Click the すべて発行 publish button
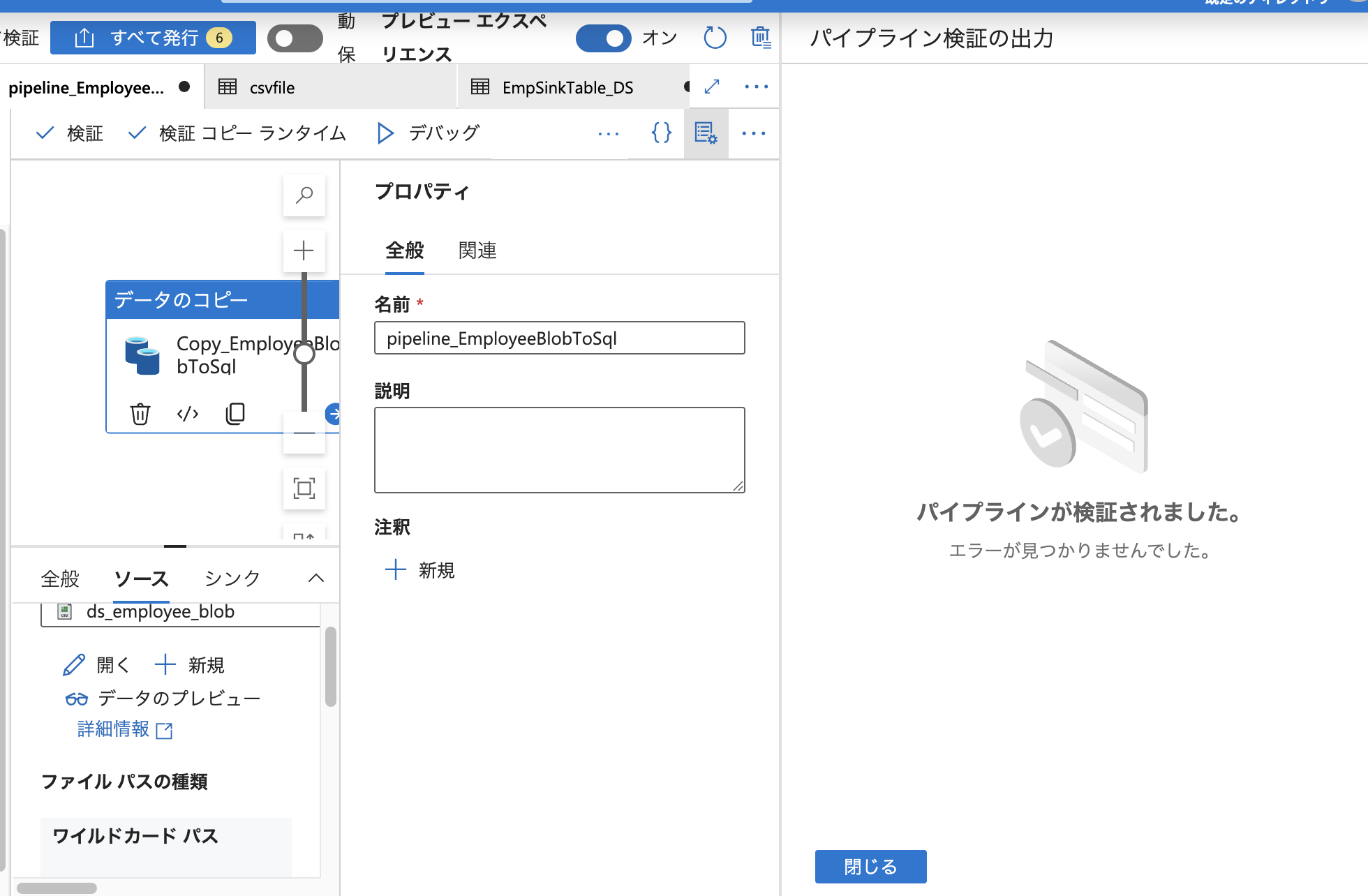 (x=153, y=38)
